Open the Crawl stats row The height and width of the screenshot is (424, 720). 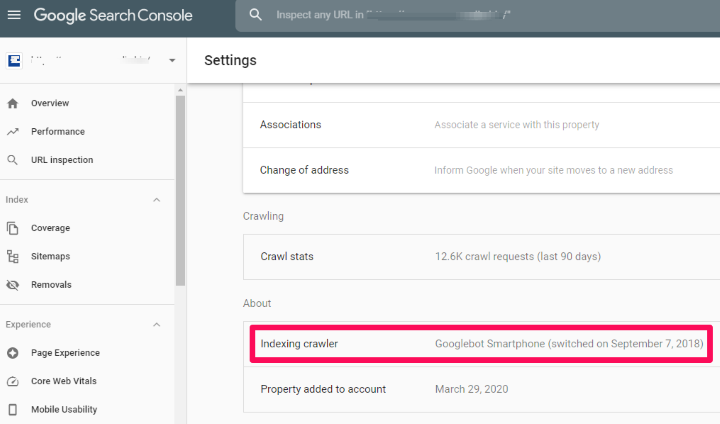481,257
